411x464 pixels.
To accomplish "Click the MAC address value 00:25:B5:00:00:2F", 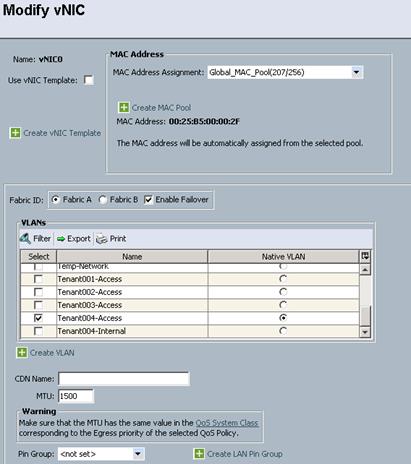I will [x=204, y=121].
